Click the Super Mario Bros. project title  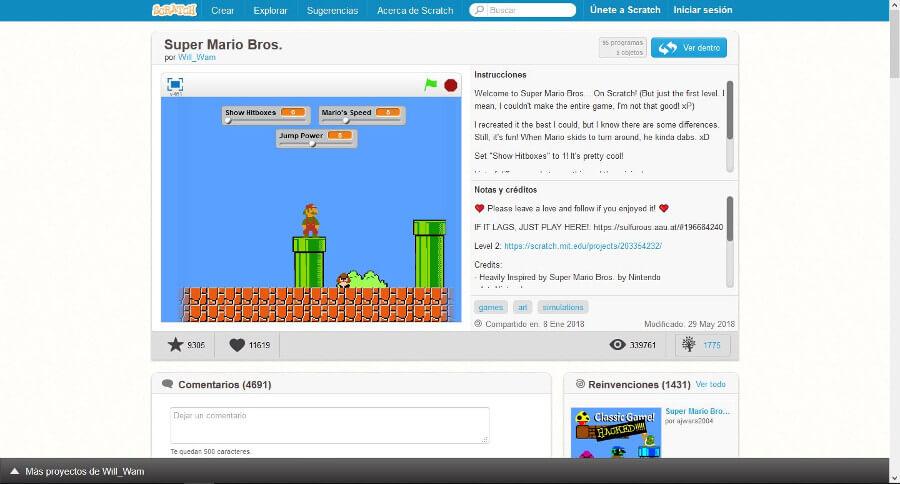click(223, 44)
